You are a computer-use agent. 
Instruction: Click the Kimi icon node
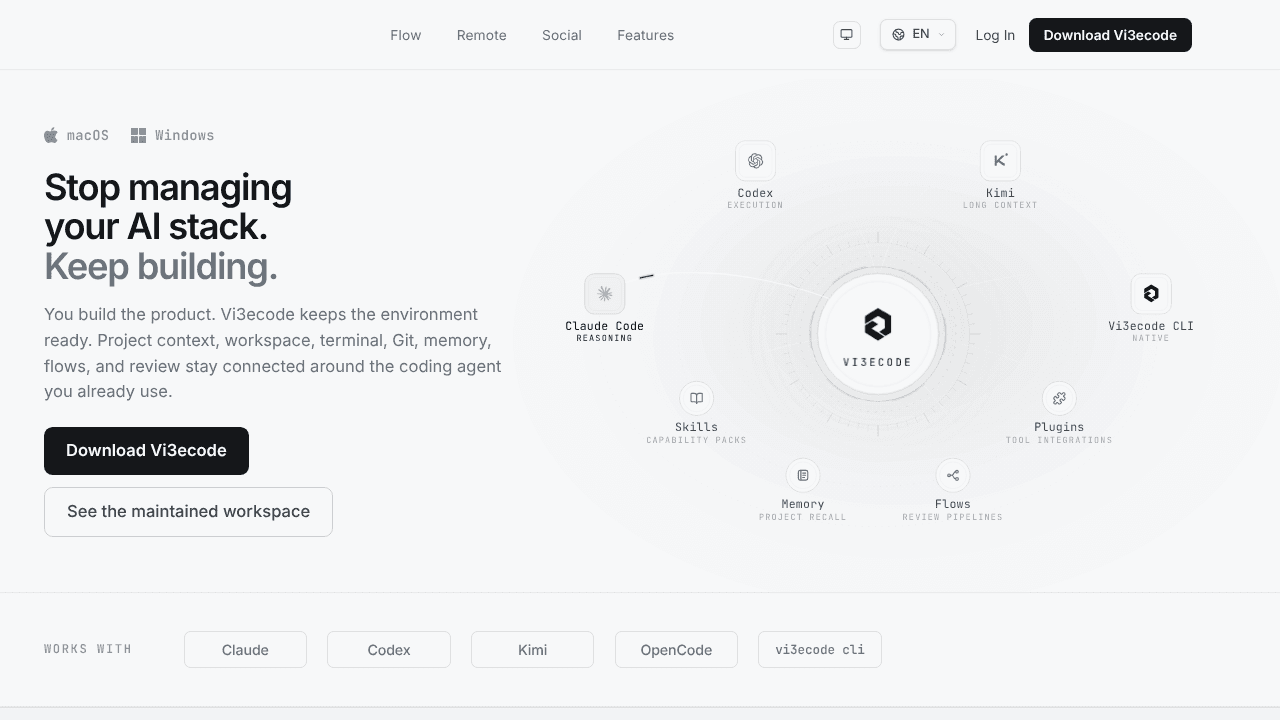click(x=1000, y=161)
